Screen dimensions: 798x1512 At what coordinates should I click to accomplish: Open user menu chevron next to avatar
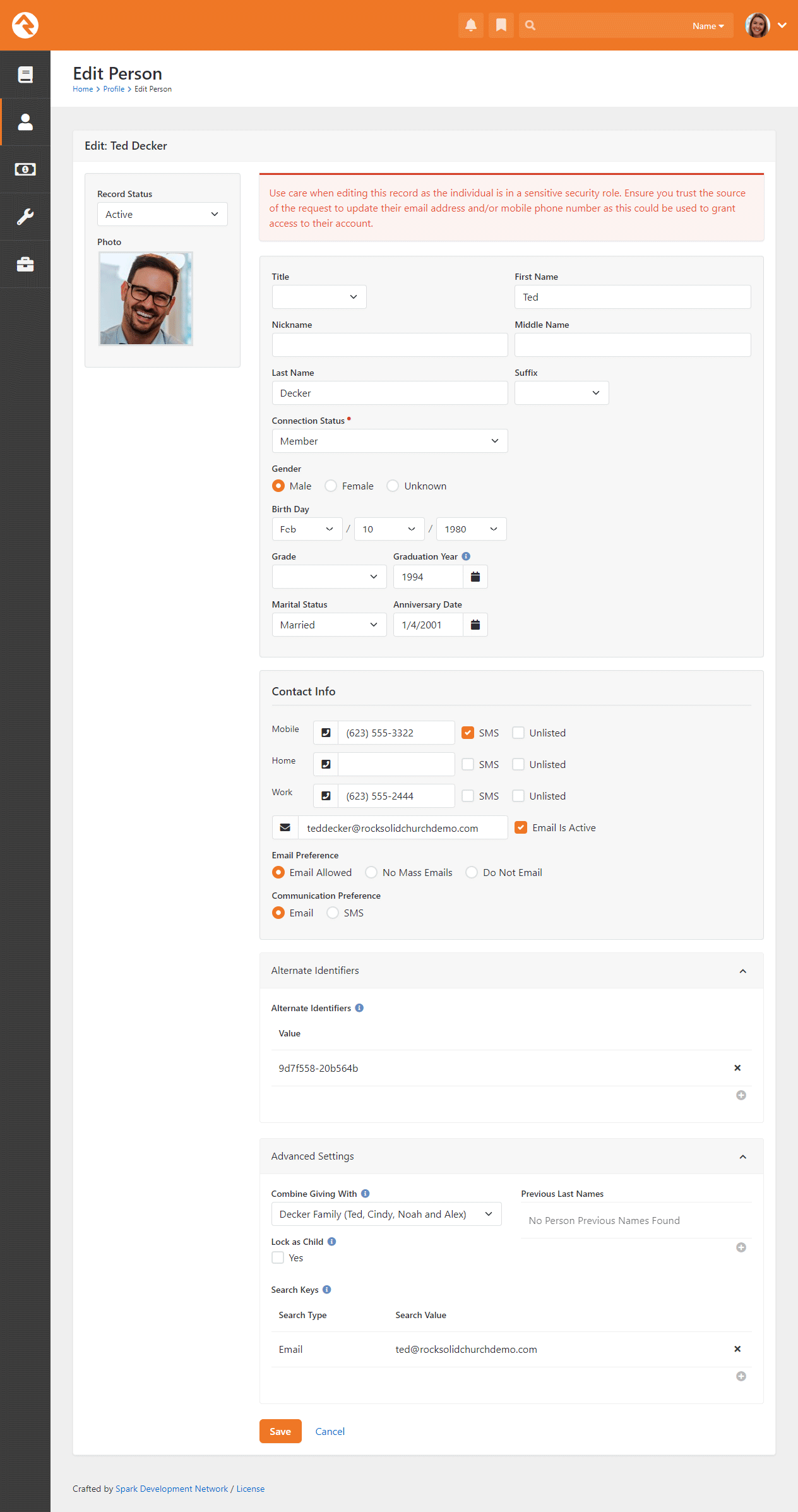pyautogui.click(x=782, y=25)
